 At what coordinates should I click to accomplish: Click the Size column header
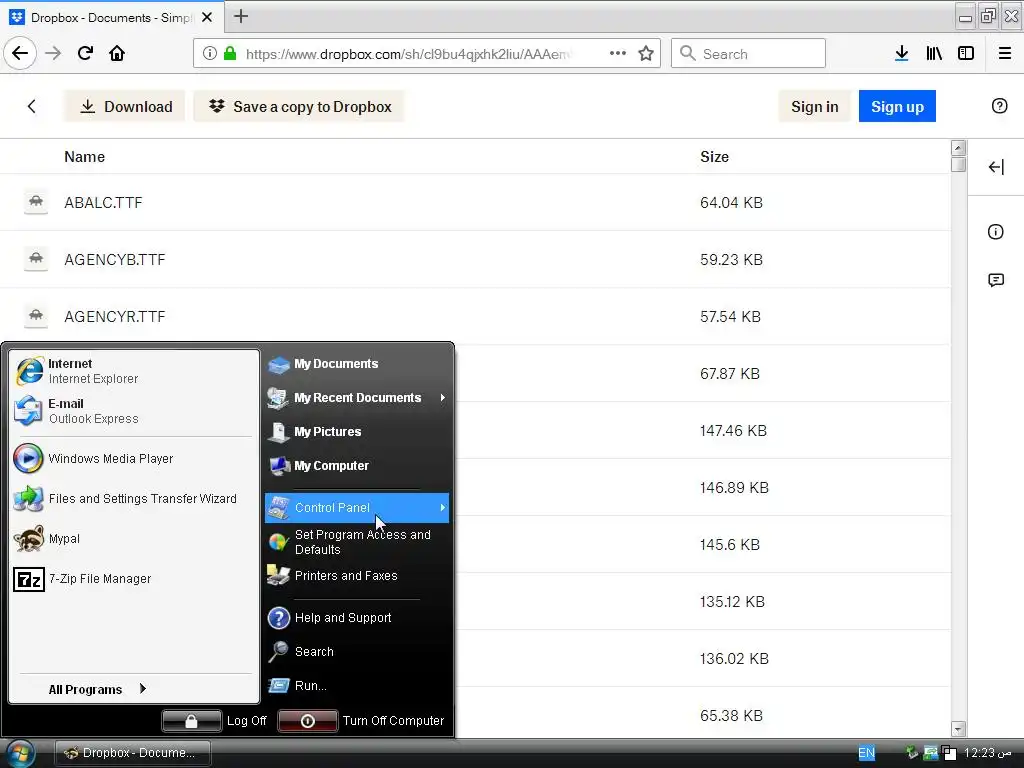714,157
